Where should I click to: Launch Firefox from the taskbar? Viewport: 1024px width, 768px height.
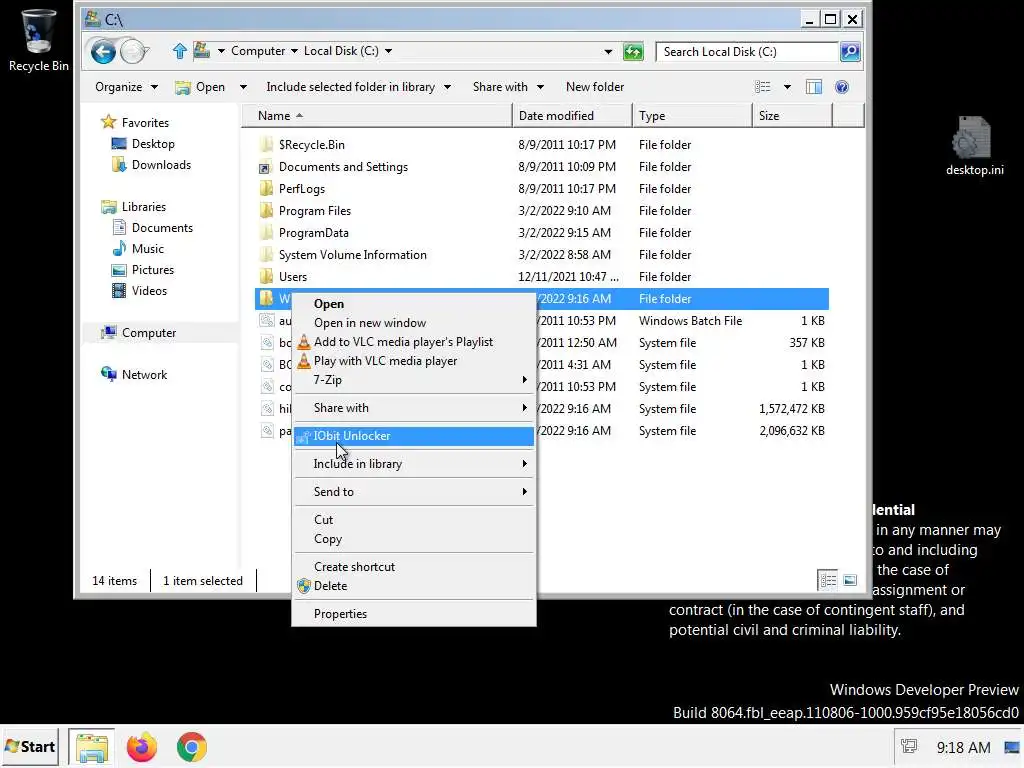[x=142, y=747]
